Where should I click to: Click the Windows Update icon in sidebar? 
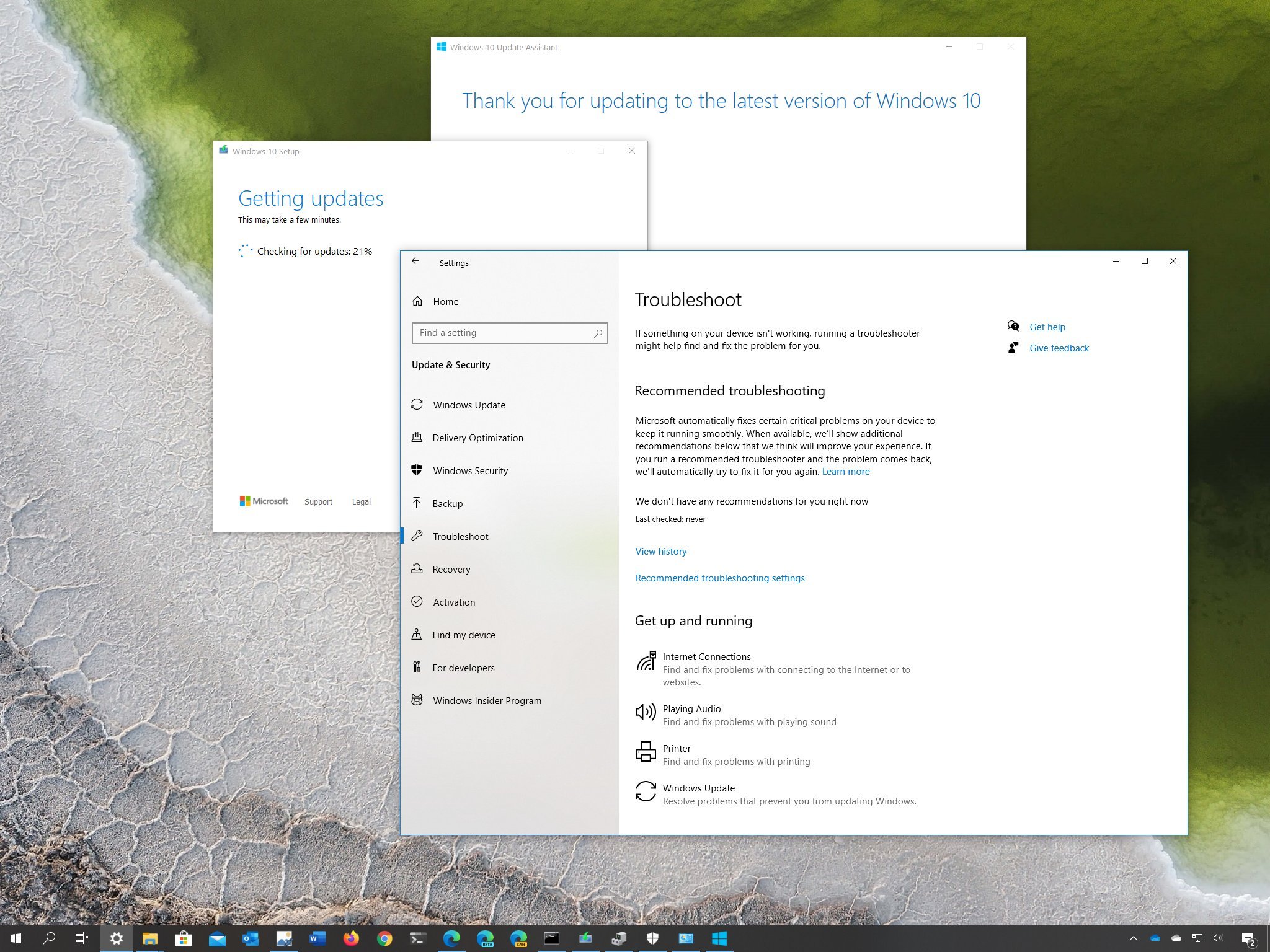pos(418,404)
